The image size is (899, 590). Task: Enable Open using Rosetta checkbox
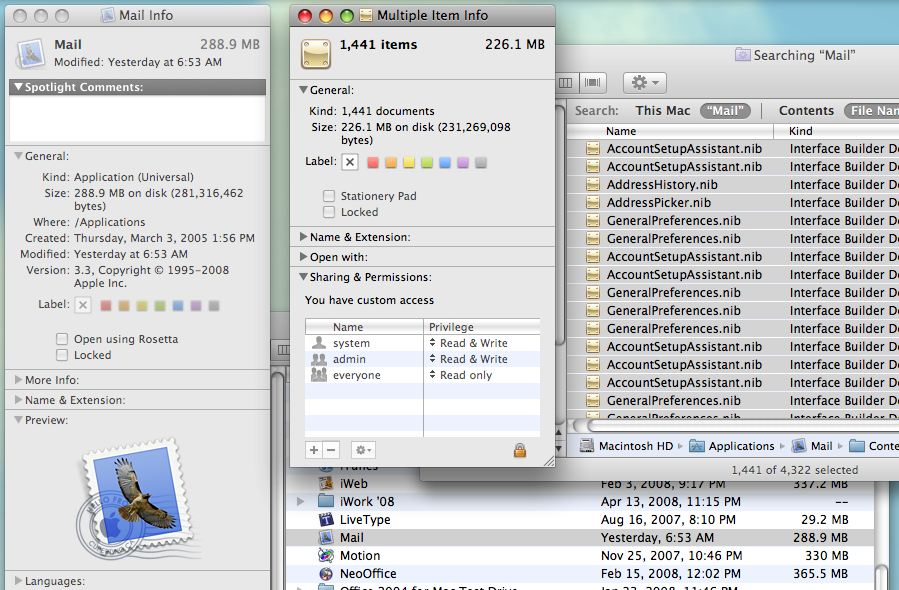coord(62,339)
